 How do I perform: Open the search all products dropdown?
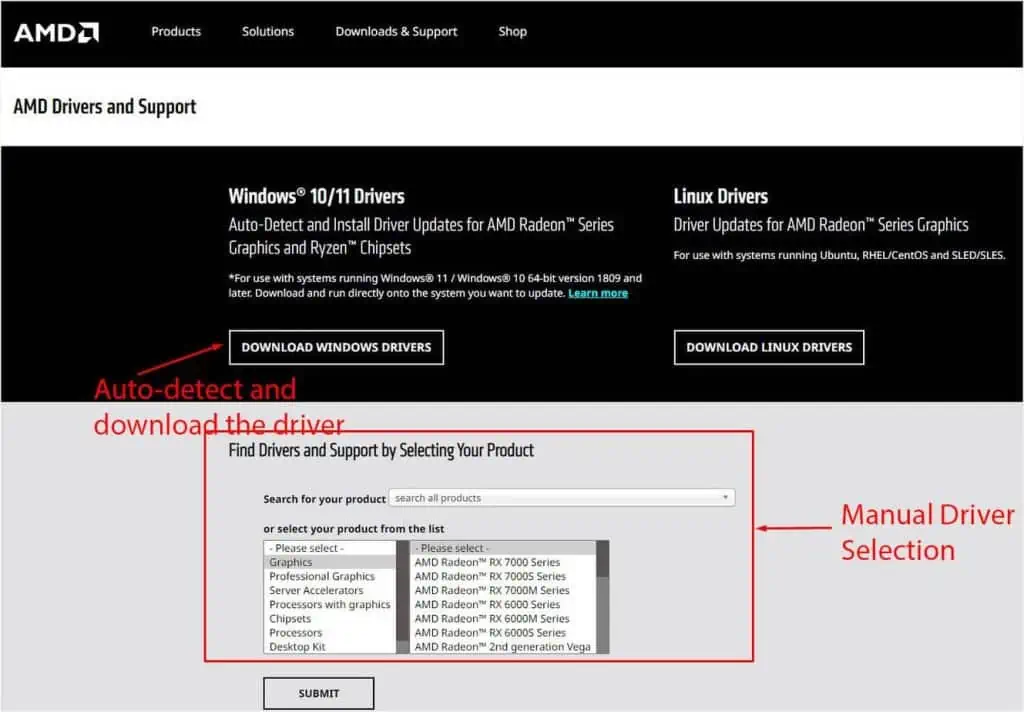[x=561, y=497]
